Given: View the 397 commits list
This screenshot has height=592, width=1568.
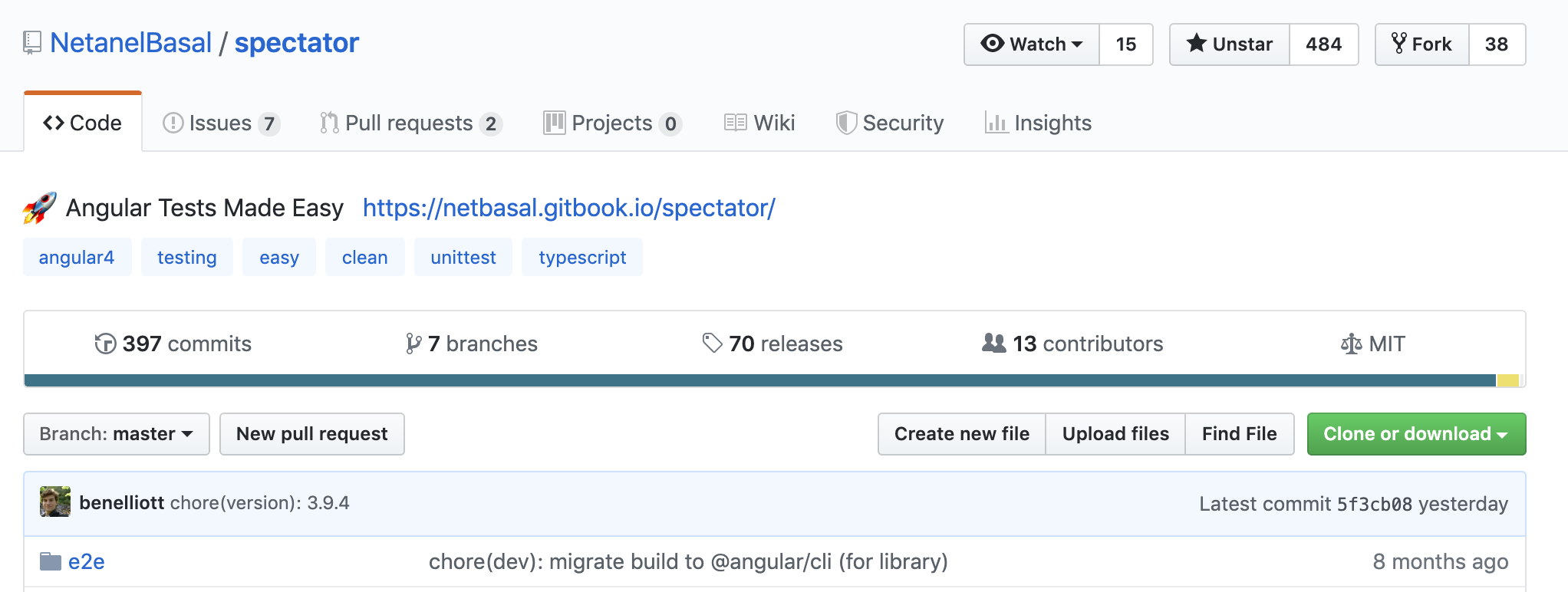Looking at the screenshot, I should pyautogui.click(x=173, y=344).
